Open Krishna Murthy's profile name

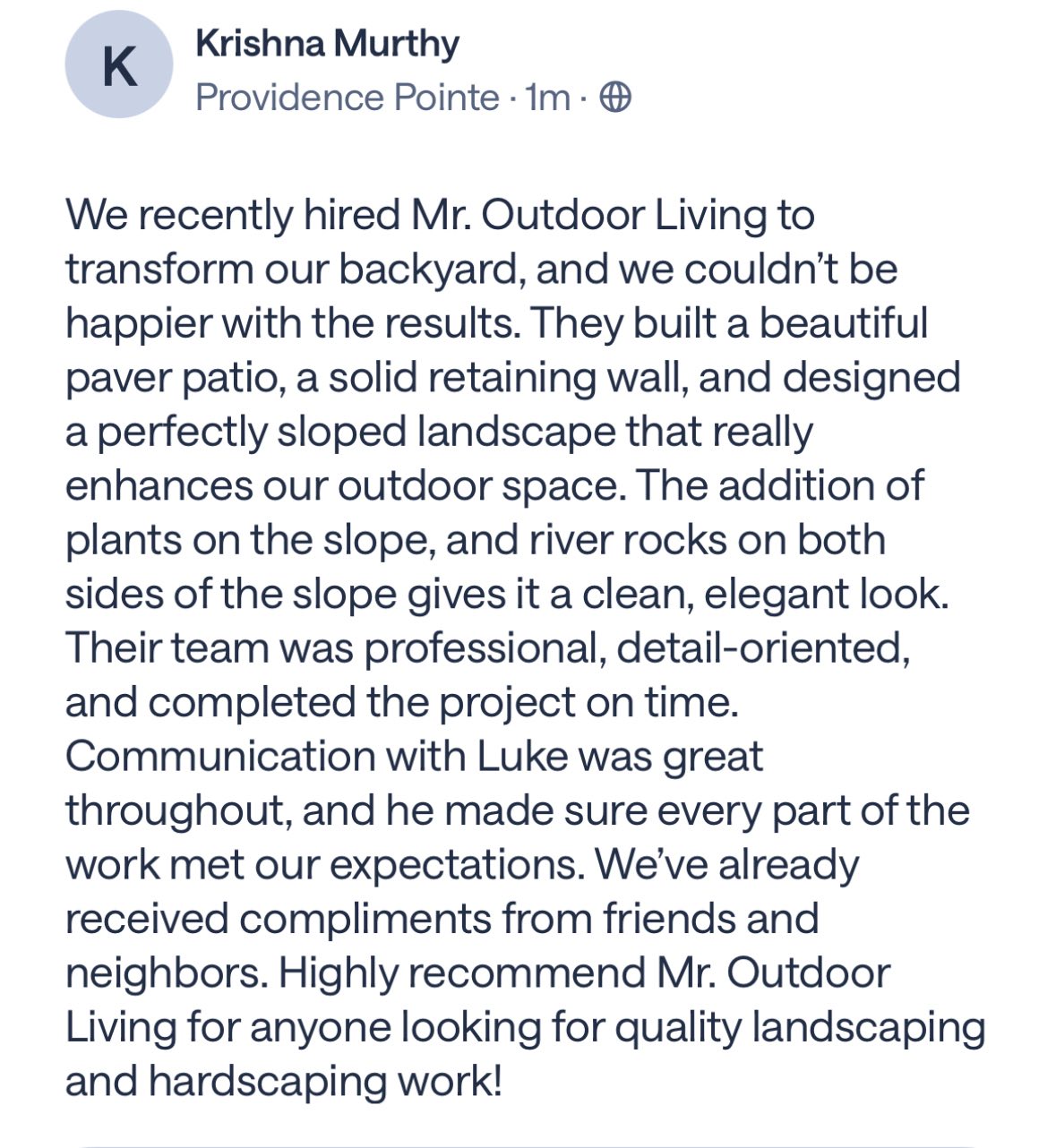pyautogui.click(x=327, y=44)
